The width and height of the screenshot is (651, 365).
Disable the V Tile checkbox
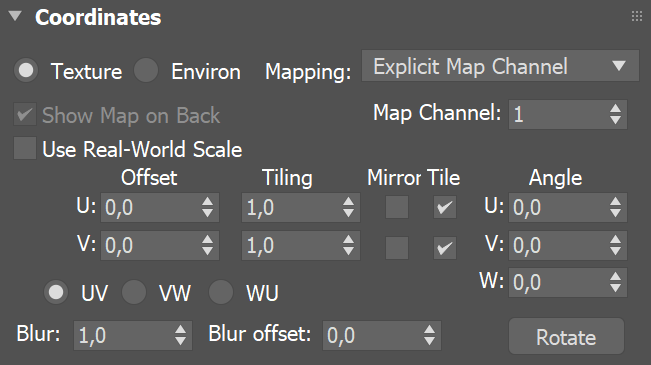tap(445, 248)
